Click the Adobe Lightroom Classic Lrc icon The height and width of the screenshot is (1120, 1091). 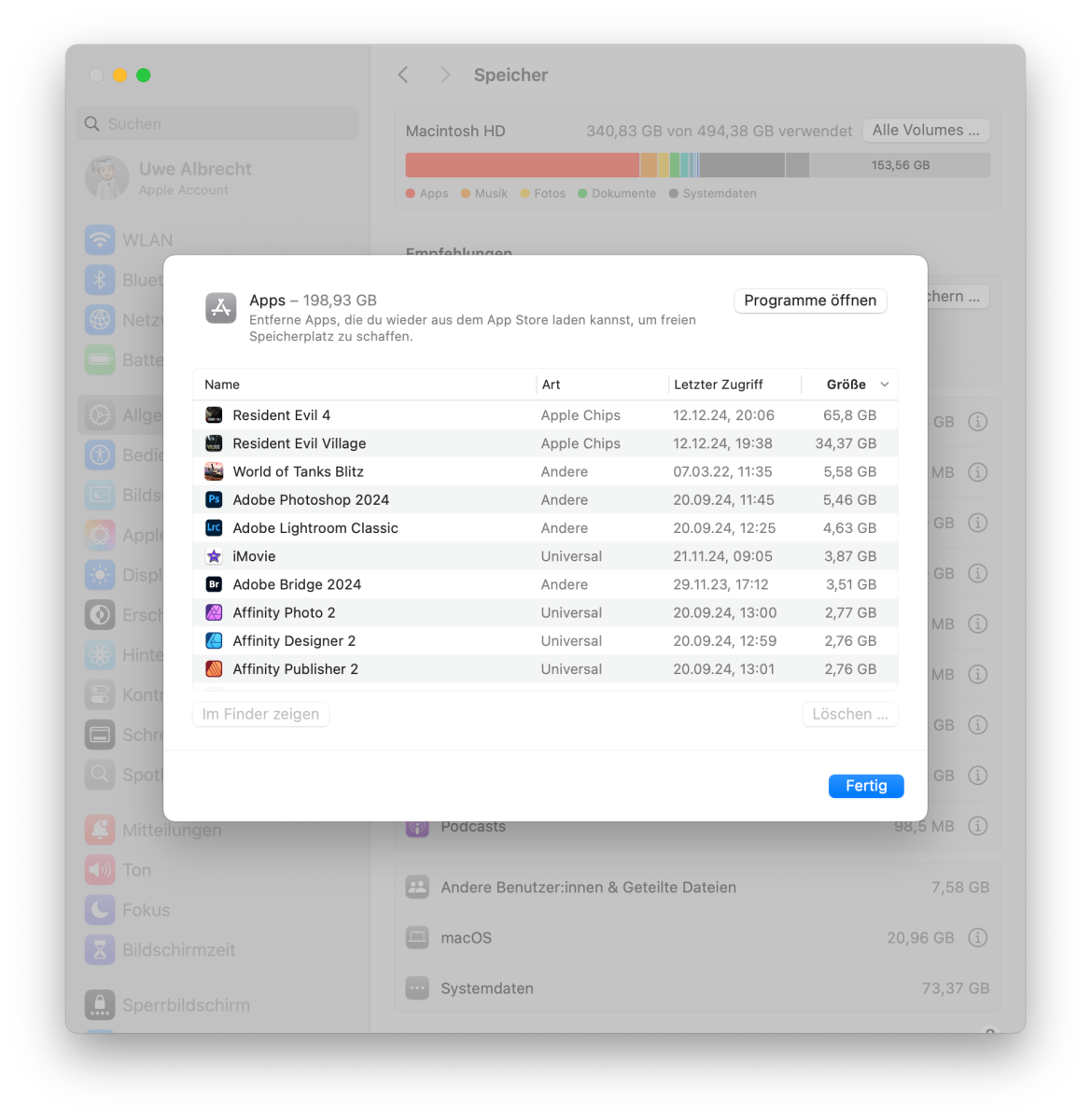click(x=214, y=527)
